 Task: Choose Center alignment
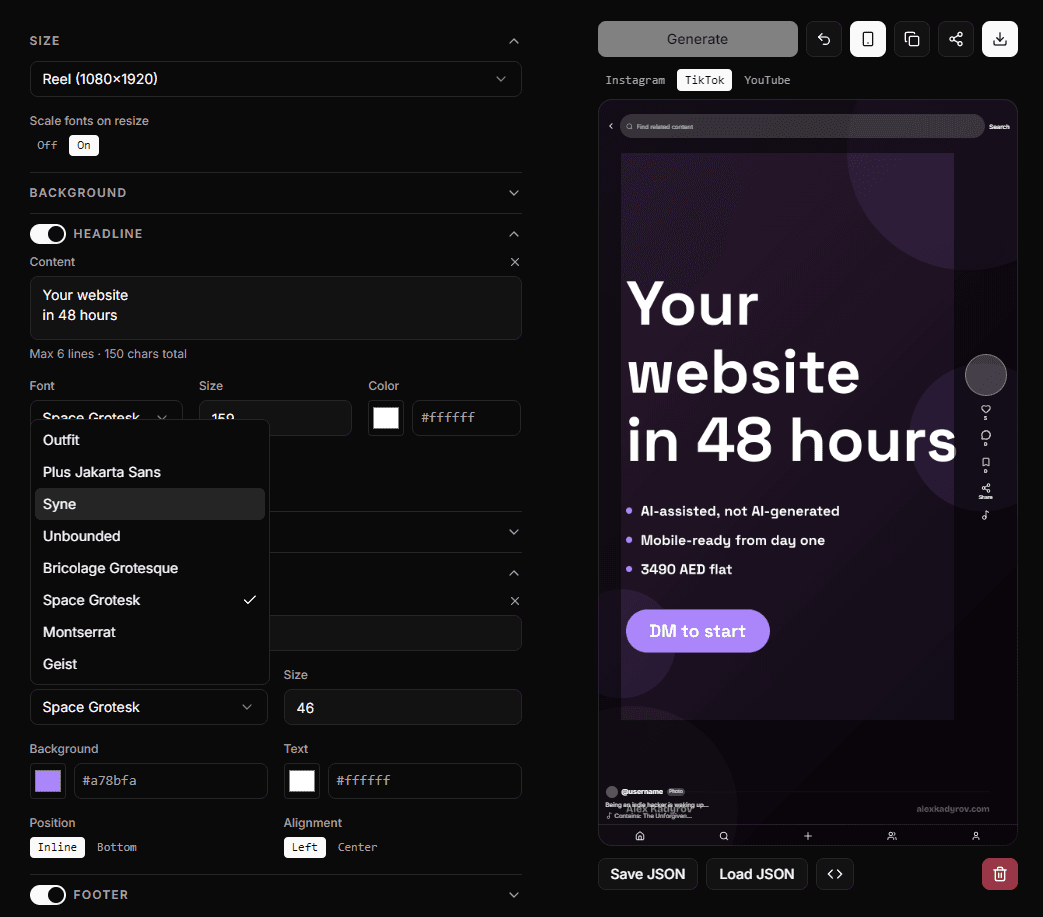click(x=357, y=847)
